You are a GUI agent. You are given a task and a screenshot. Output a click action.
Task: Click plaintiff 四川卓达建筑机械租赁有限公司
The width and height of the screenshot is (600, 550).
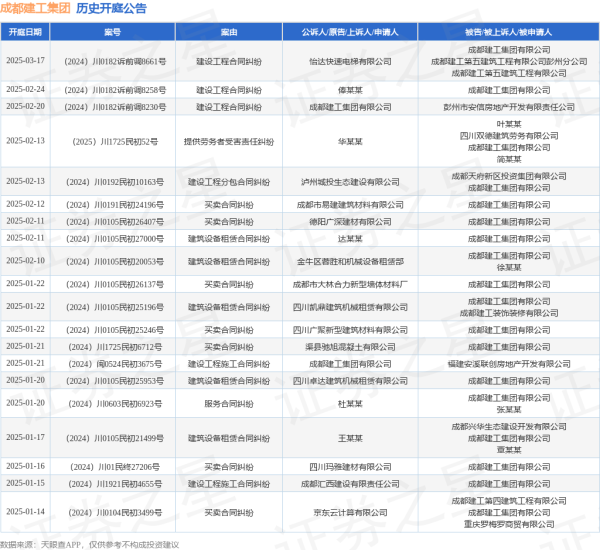(350, 381)
